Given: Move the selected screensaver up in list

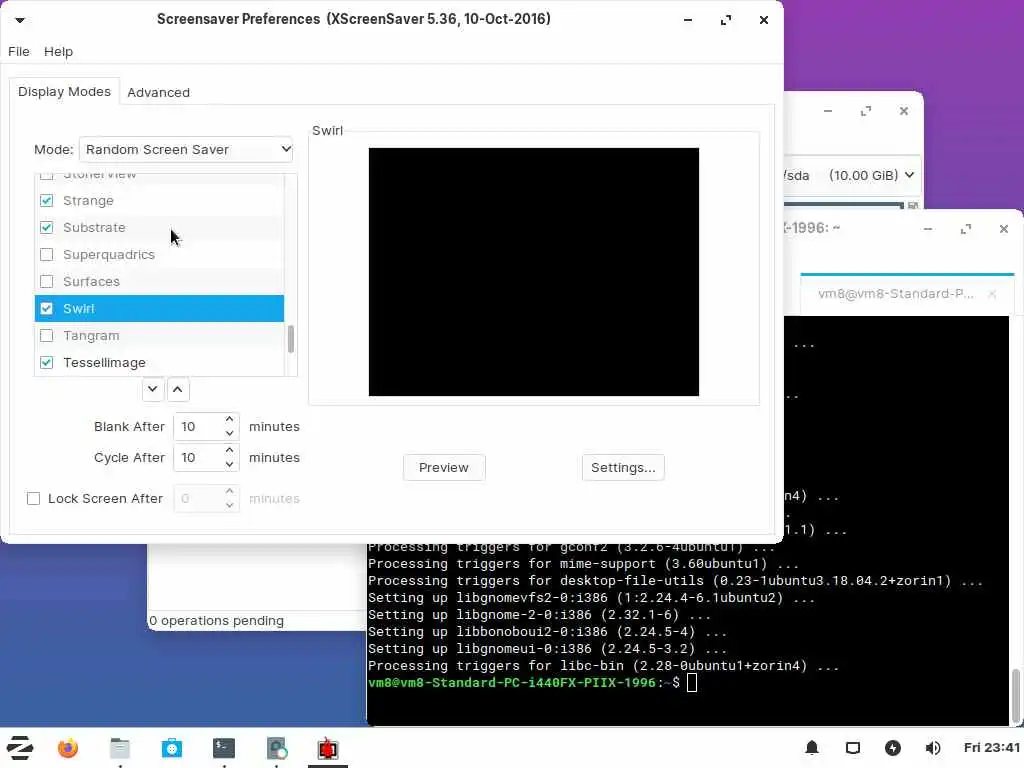Looking at the screenshot, I should pos(178,389).
